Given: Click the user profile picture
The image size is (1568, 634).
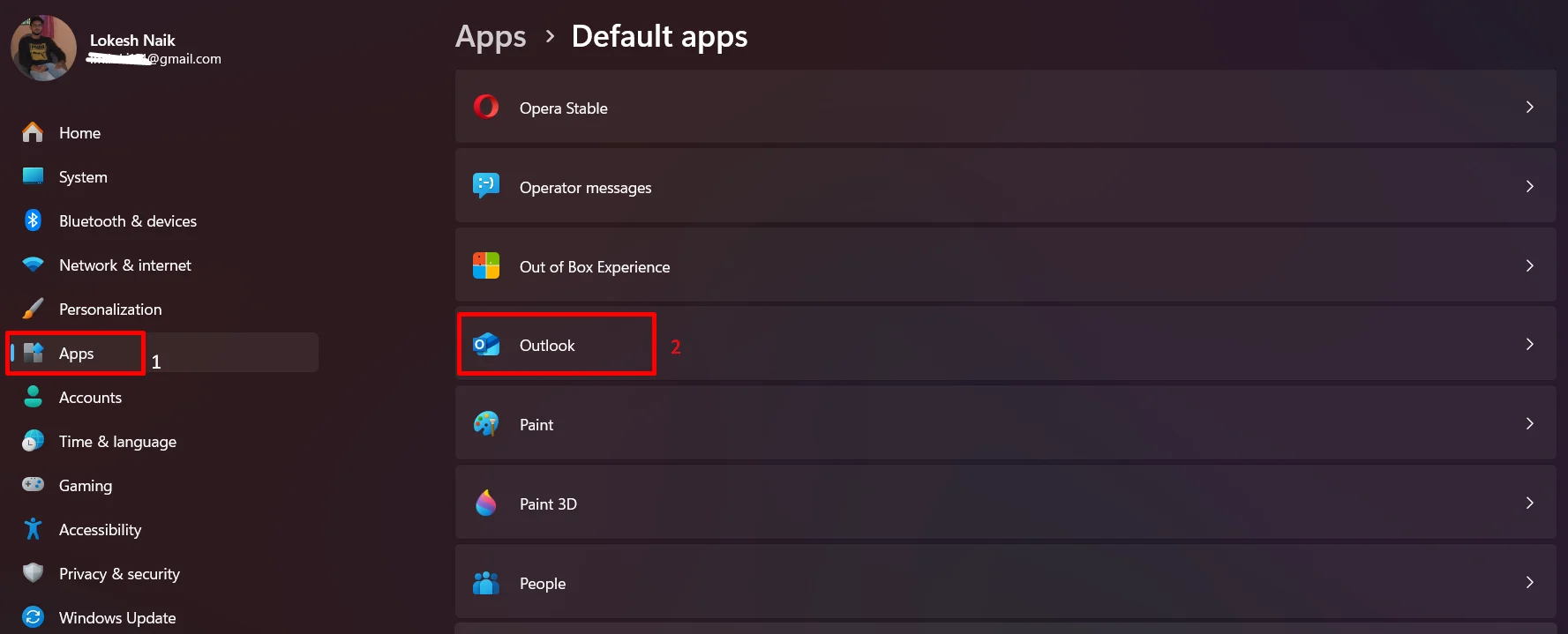Looking at the screenshot, I should coord(43,48).
